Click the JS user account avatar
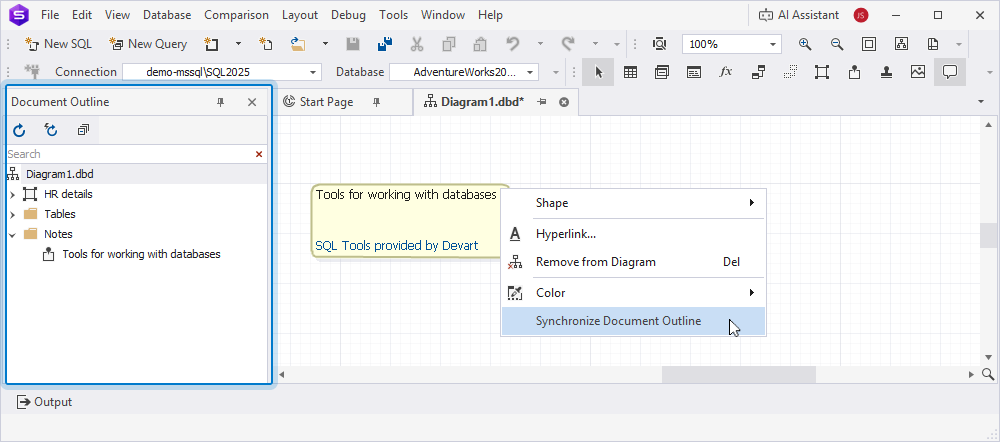This screenshot has height=442, width=1000. point(861,15)
